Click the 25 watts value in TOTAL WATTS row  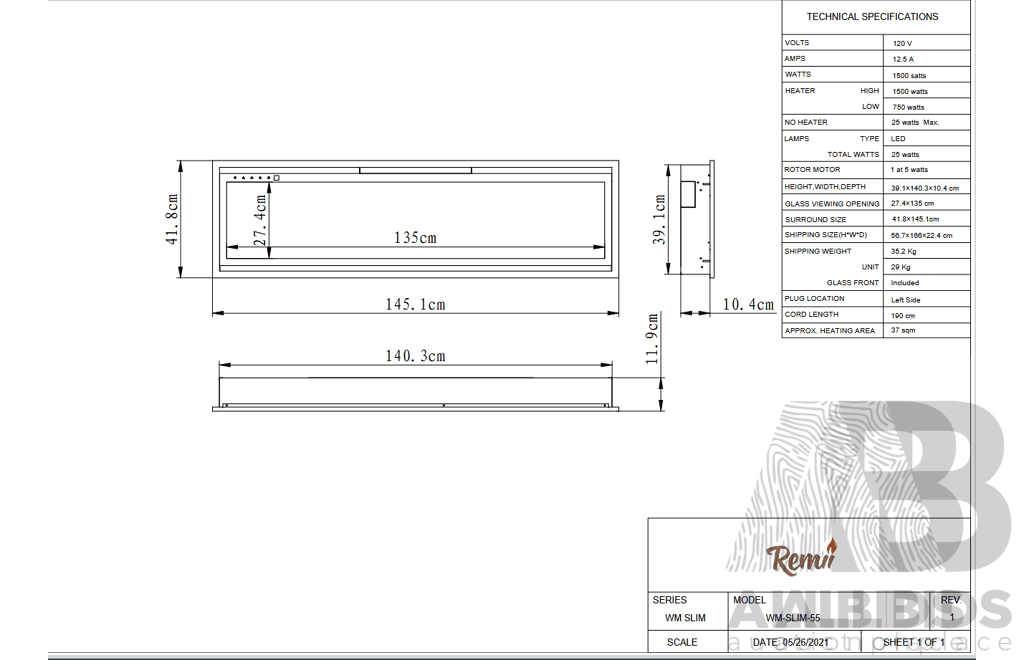pyautogui.click(x=904, y=155)
